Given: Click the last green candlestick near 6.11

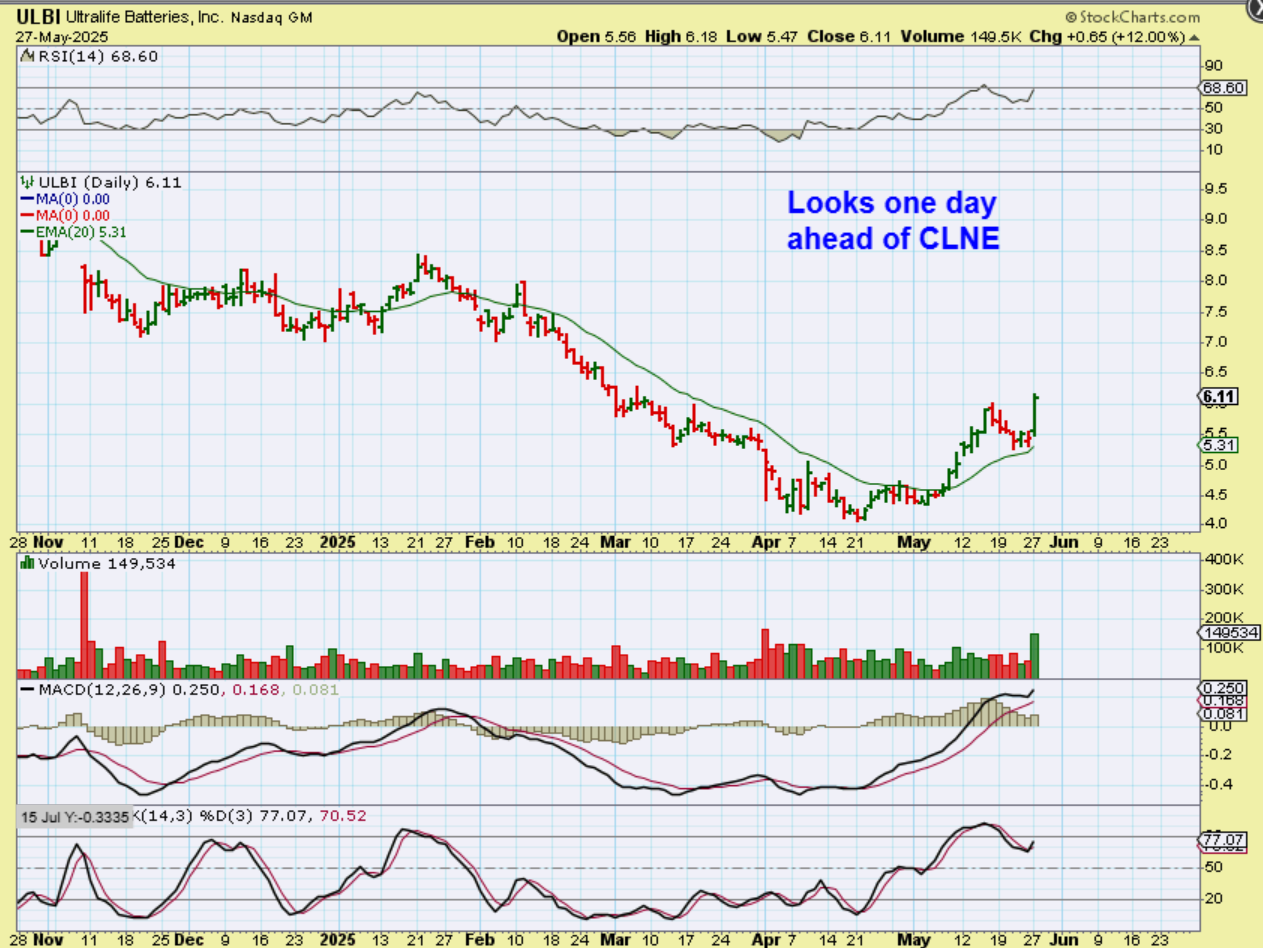Looking at the screenshot, I should (x=1035, y=415).
